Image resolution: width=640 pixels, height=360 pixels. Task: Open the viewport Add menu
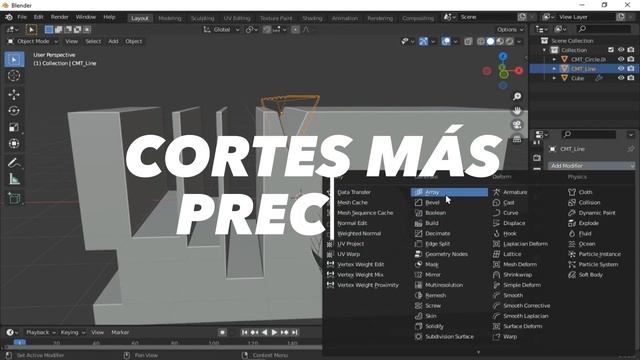(x=113, y=41)
